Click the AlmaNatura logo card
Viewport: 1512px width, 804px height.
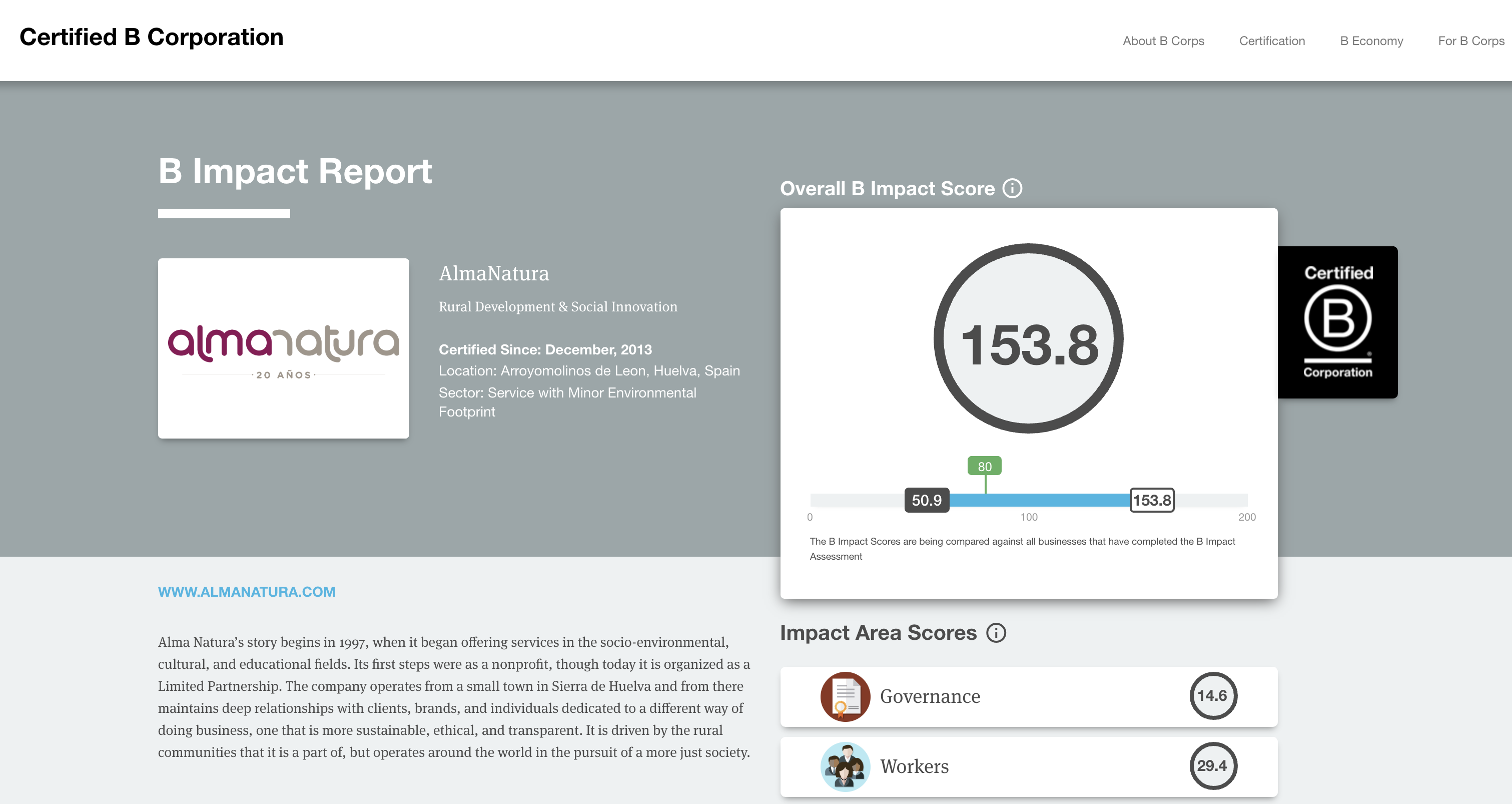[x=284, y=348]
